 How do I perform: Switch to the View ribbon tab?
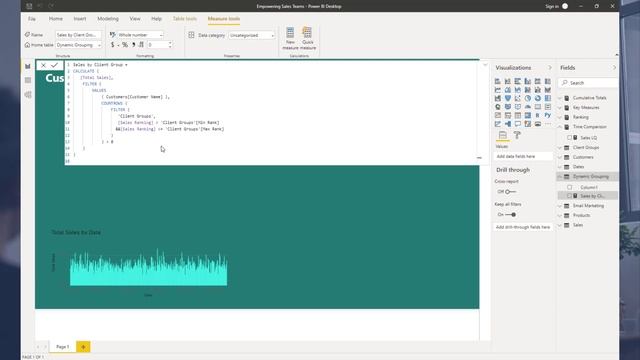pyautogui.click(x=135, y=19)
